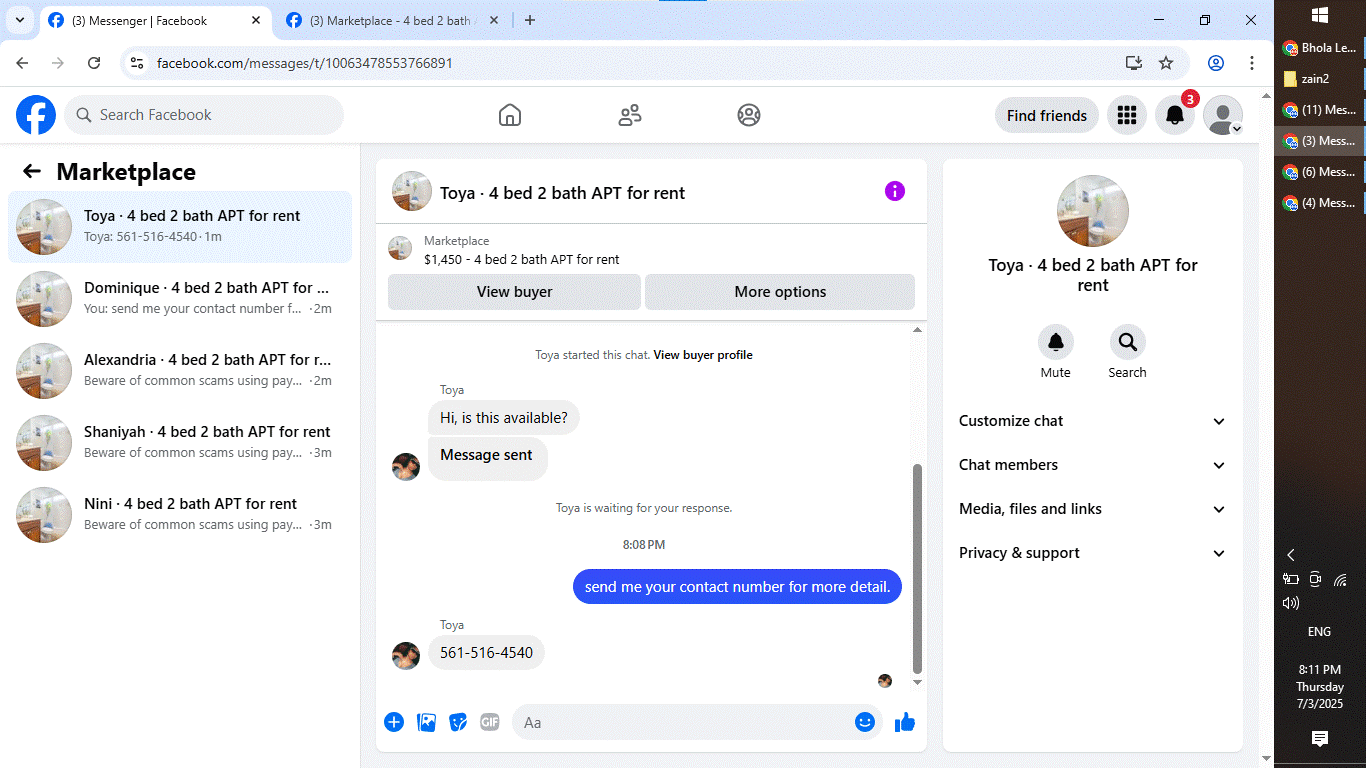The height and width of the screenshot is (768, 1366).
Task: Open the Facebook home logo
Action: [36, 115]
